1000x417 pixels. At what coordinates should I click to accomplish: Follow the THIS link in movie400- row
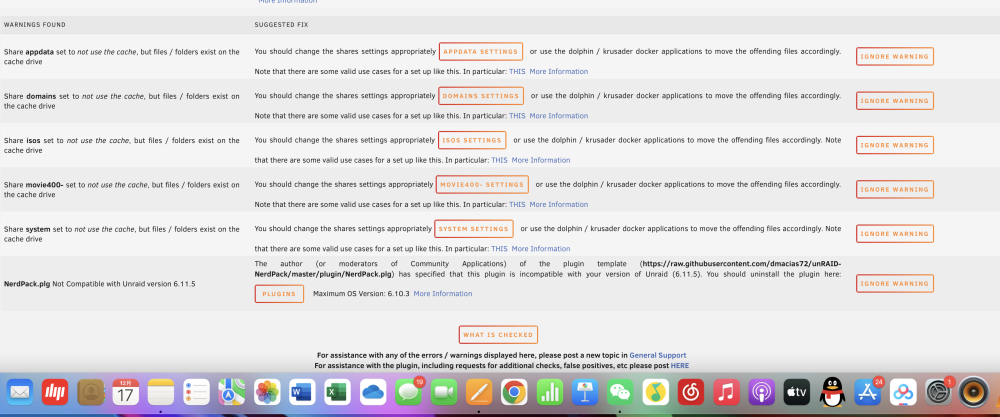coord(517,205)
